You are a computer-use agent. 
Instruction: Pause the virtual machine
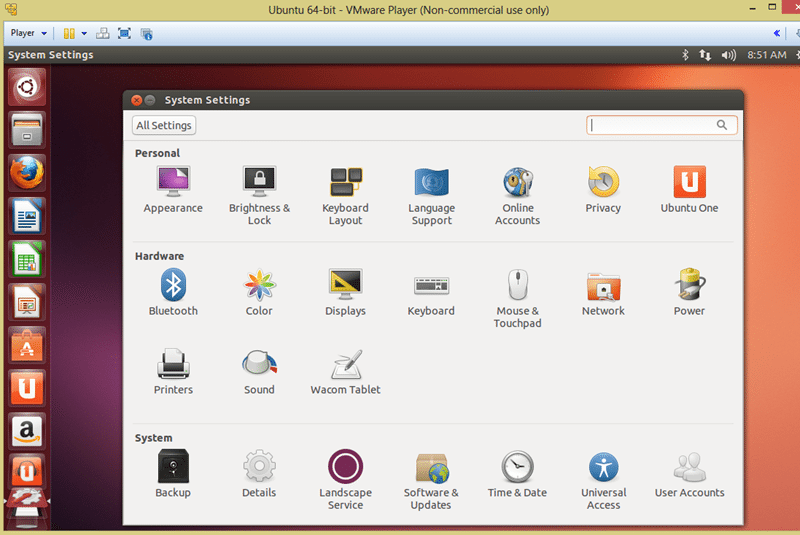(69, 34)
